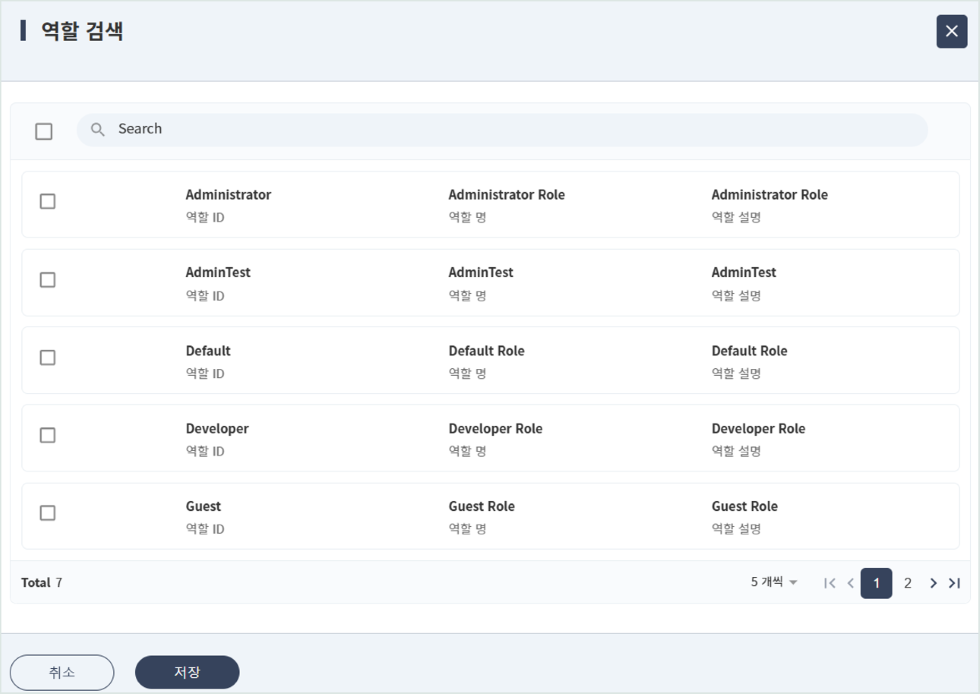Click the 저장 button

(187, 672)
